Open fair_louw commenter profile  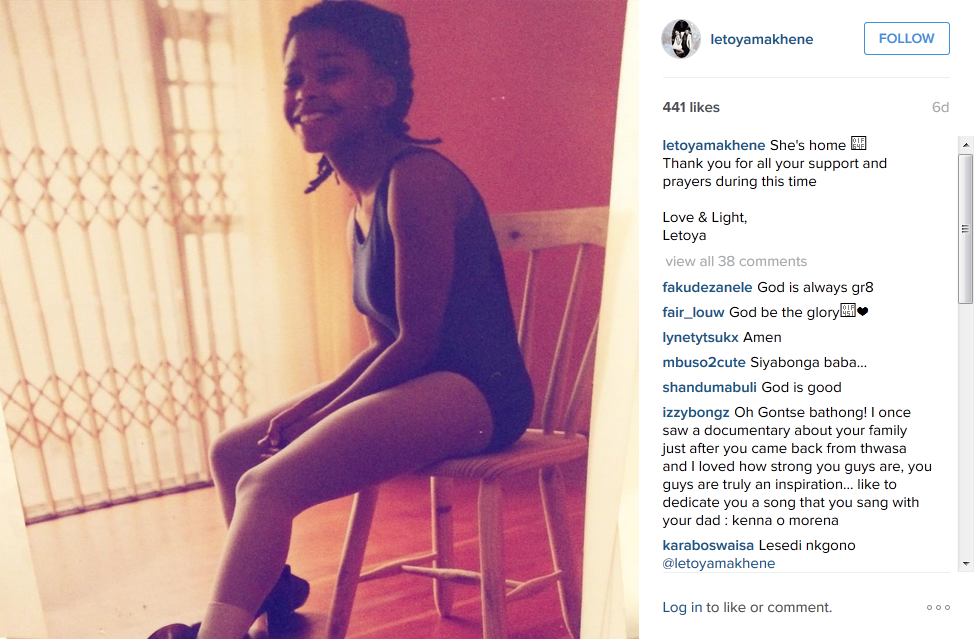click(693, 312)
